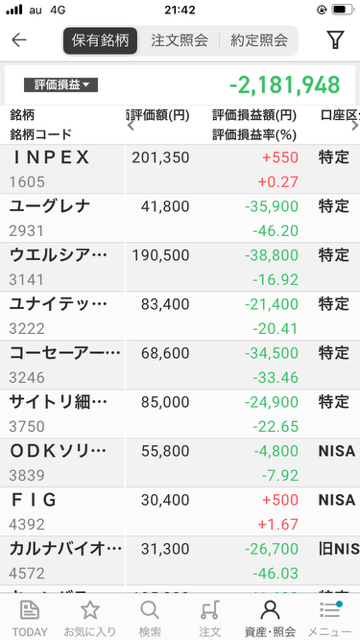Viewport: 360px width, 640px height.
Task: Open the INPEX 1605 holding row
Action: pos(180,169)
